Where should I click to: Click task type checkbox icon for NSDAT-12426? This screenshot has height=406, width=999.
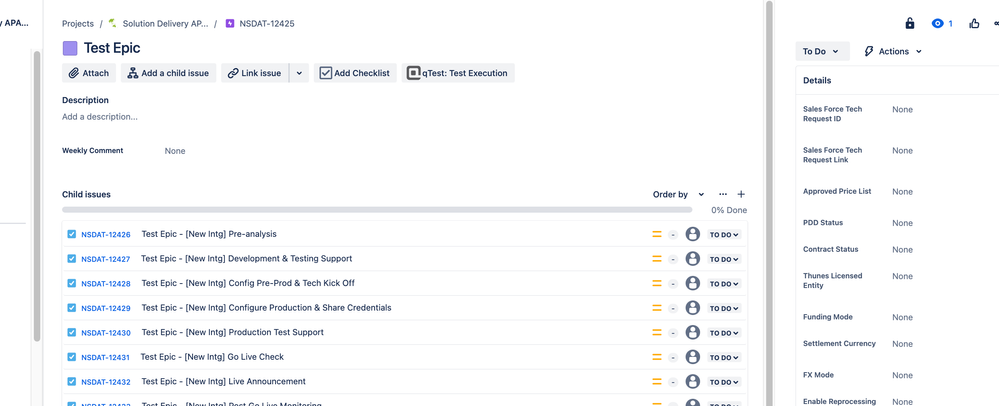(71, 234)
